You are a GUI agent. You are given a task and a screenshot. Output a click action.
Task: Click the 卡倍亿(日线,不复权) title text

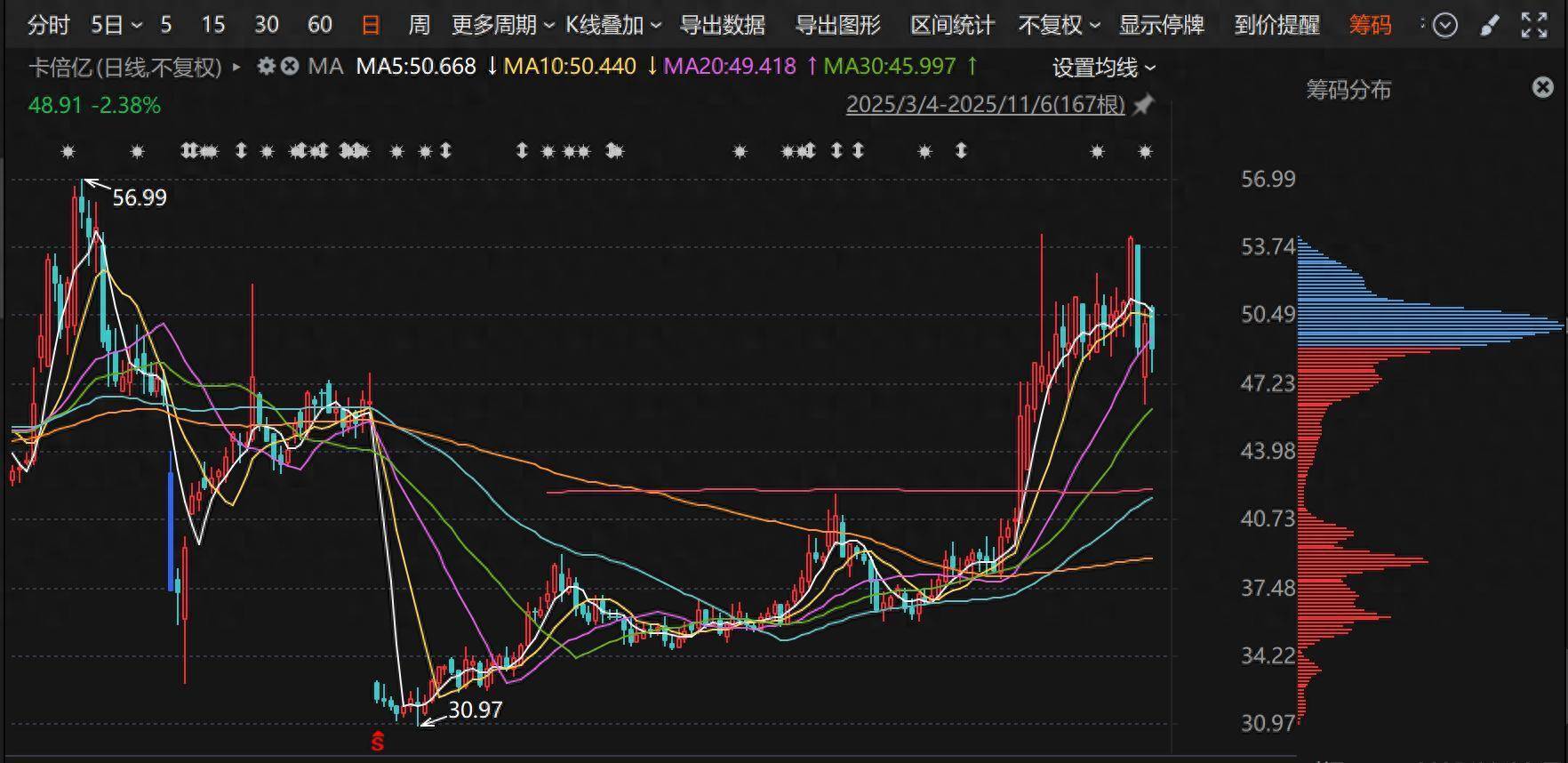tap(125, 67)
